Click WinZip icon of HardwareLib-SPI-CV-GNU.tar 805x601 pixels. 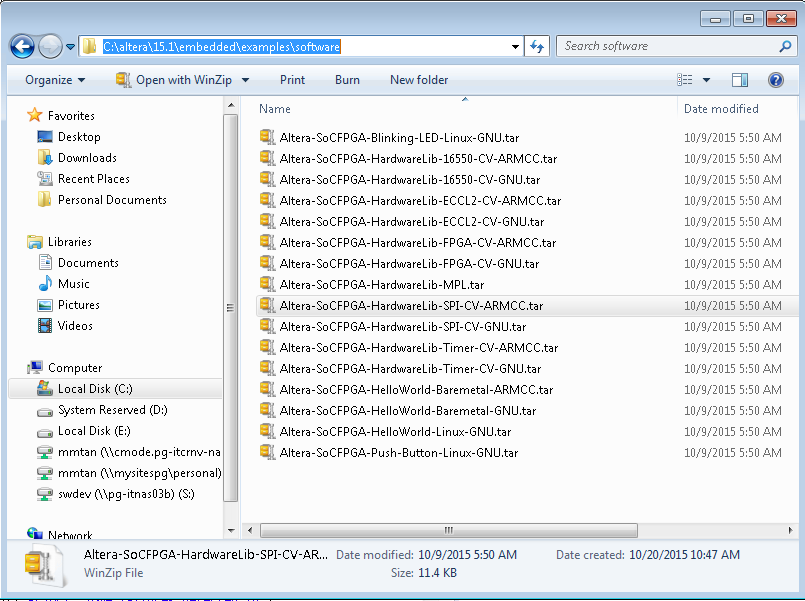(x=267, y=326)
